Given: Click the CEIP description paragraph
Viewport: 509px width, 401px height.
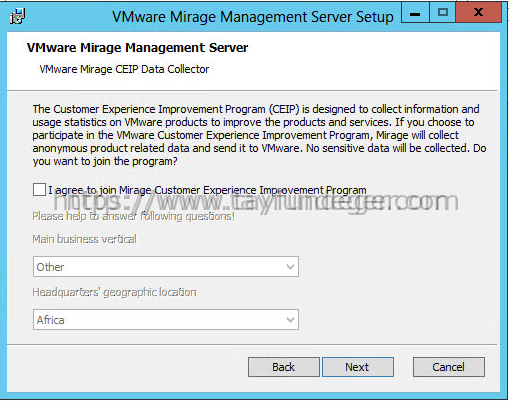Looking at the screenshot, I should pos(259,135).
